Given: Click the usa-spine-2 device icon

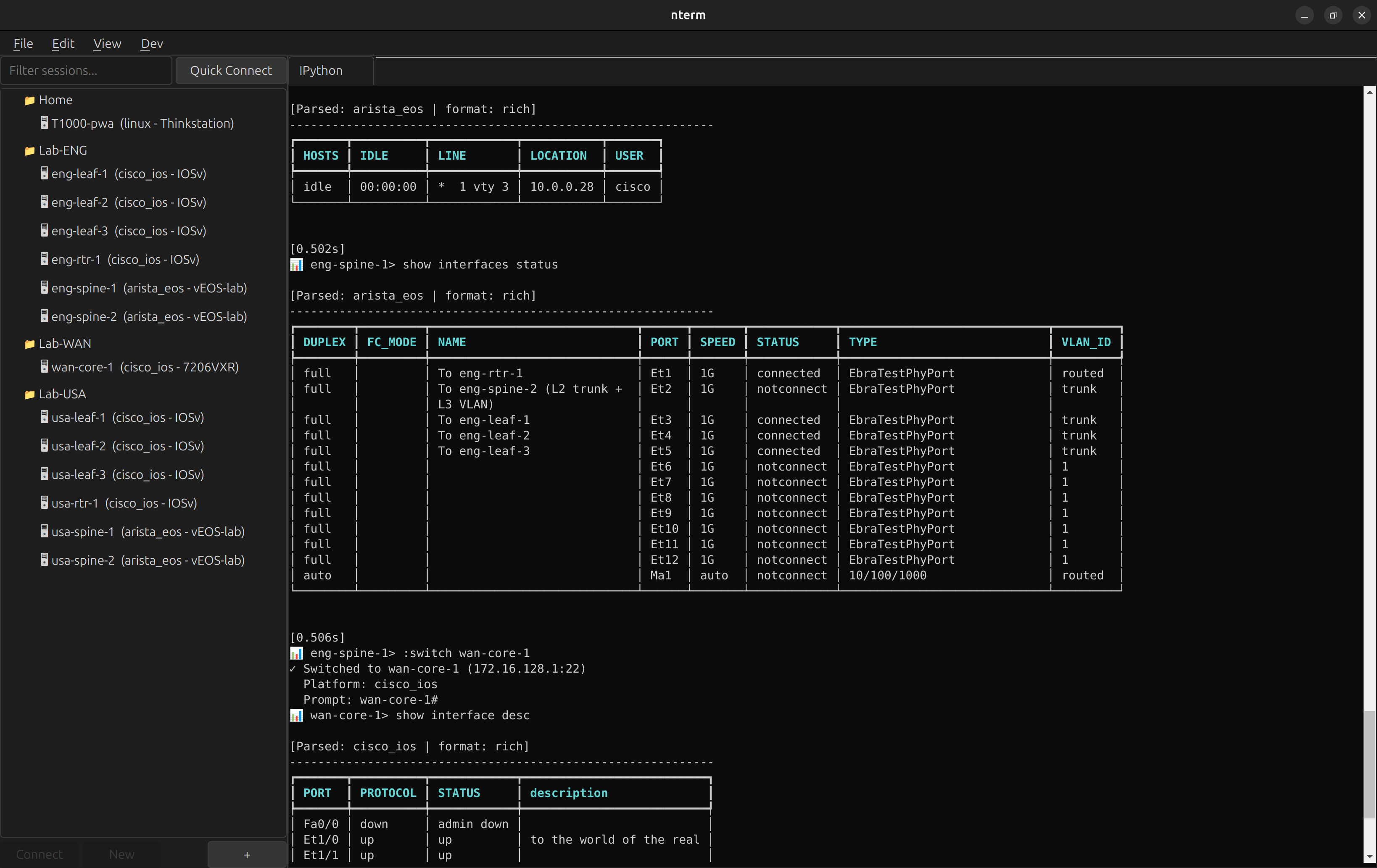Looking at the screenshot, I should 44,560.
